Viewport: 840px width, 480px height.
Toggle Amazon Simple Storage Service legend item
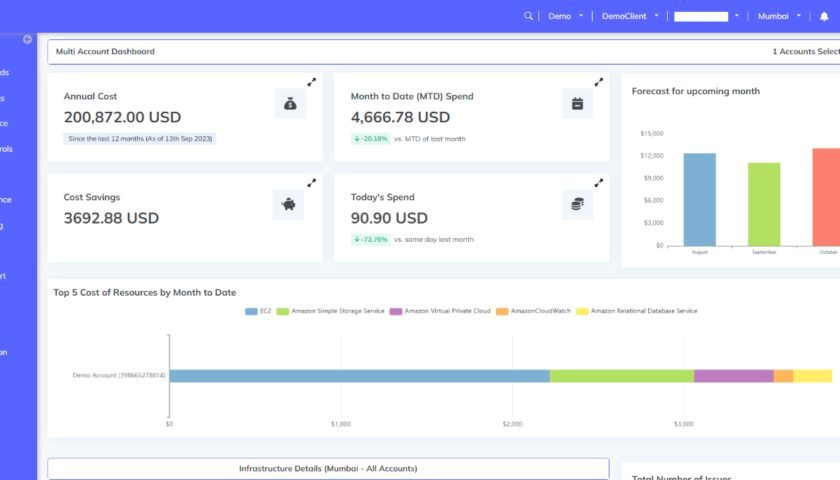click(x=331, y=311)
